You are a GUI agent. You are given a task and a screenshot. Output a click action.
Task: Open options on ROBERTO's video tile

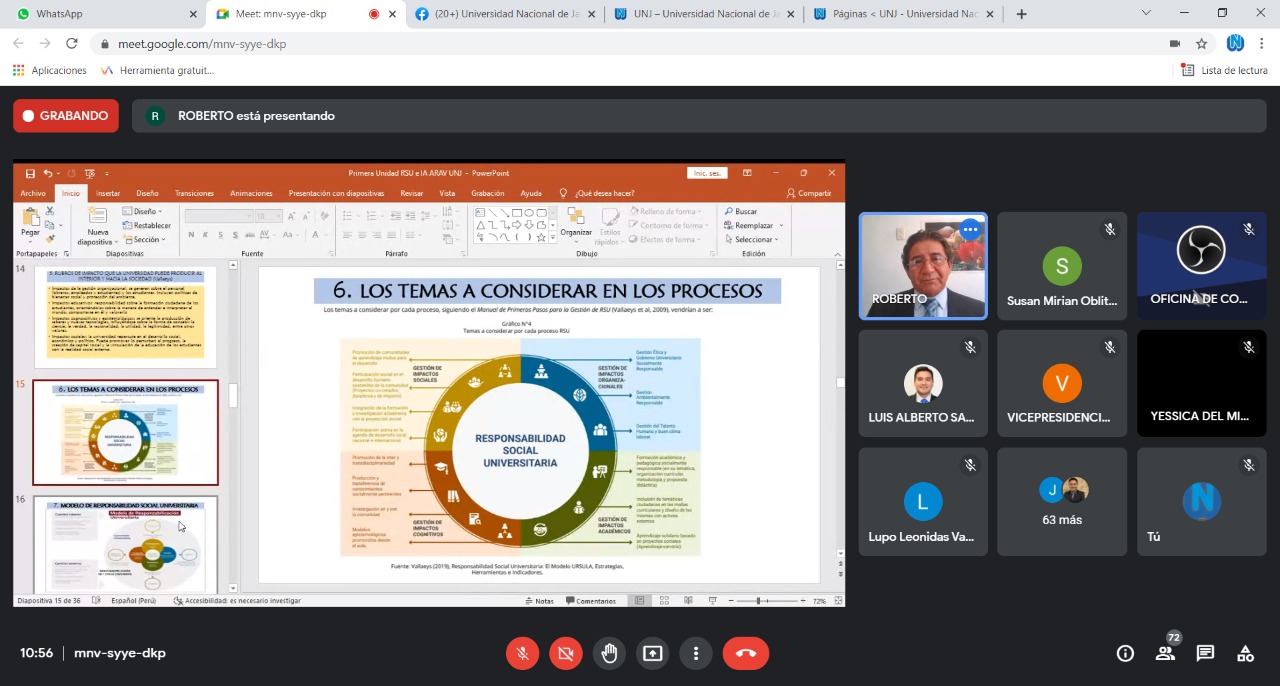969,230
